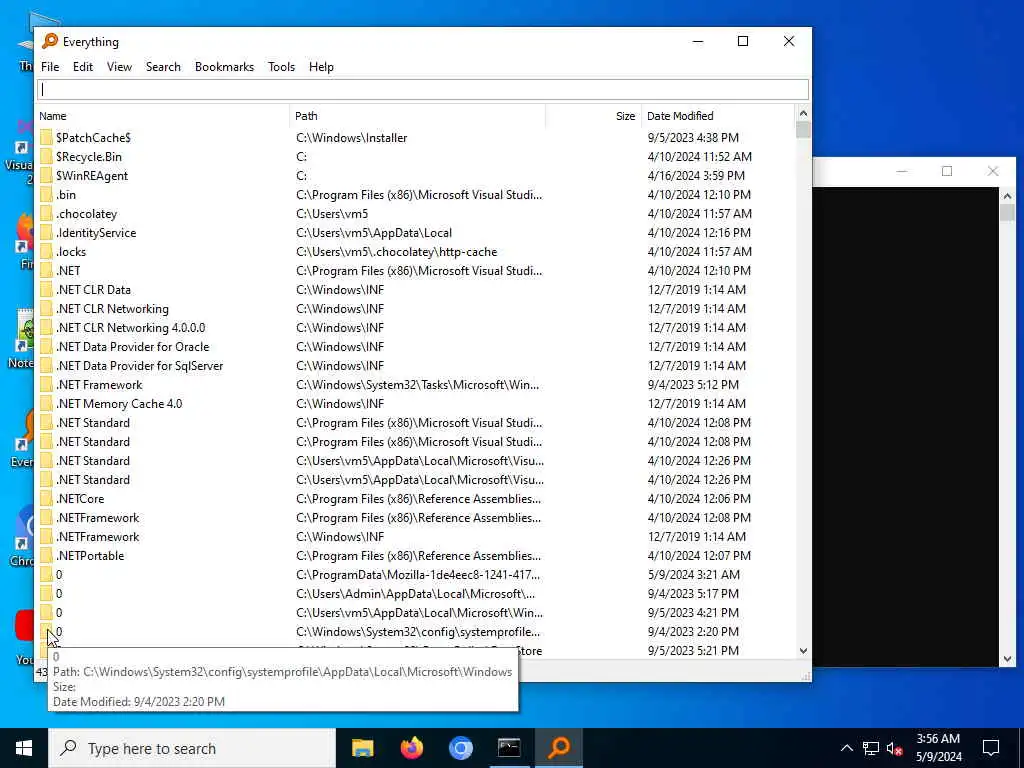Click the results vertical scrollbar thumb
This screenshot has width=1024, height=768.
[x=803, y=130]
